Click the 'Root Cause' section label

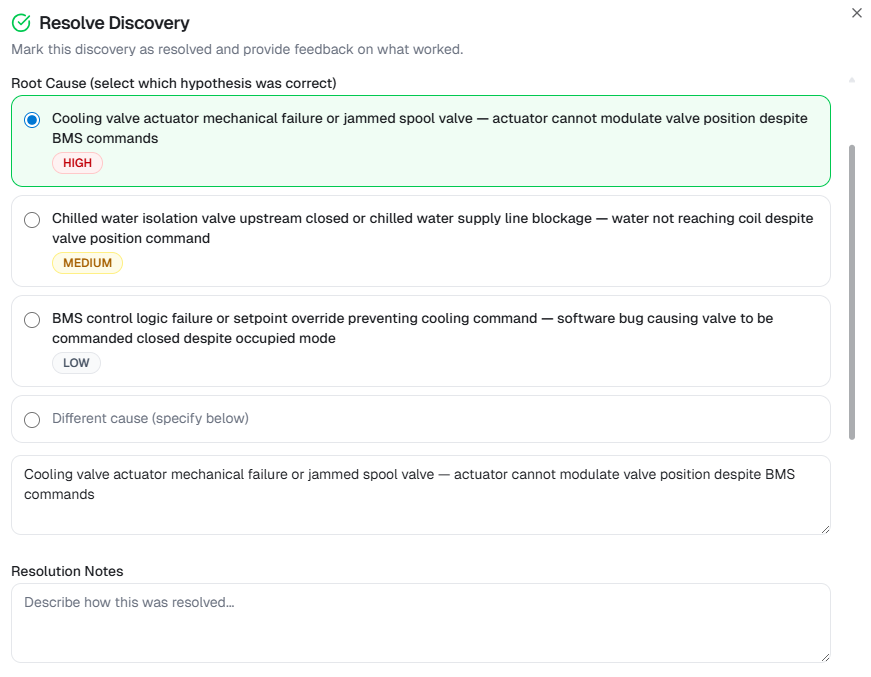[173, 83]
